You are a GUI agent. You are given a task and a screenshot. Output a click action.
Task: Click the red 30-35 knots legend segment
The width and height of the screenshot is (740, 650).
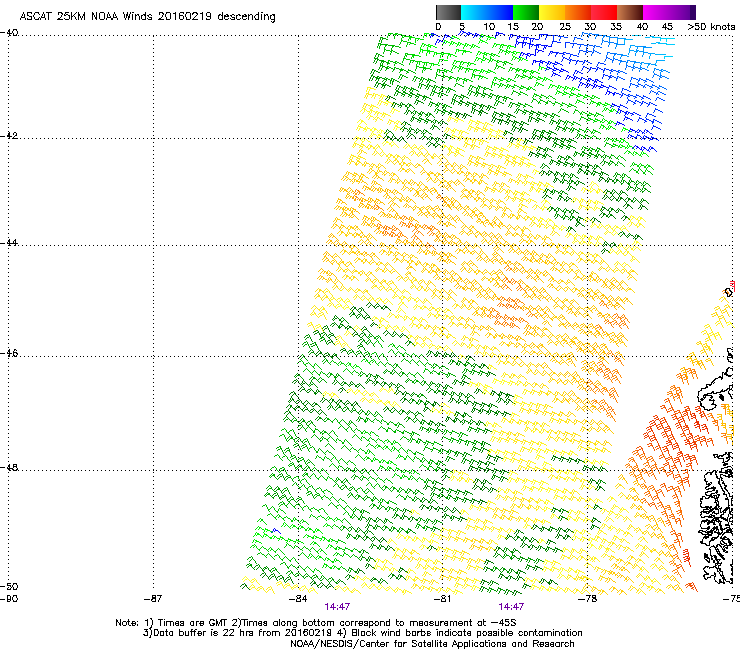604,12
